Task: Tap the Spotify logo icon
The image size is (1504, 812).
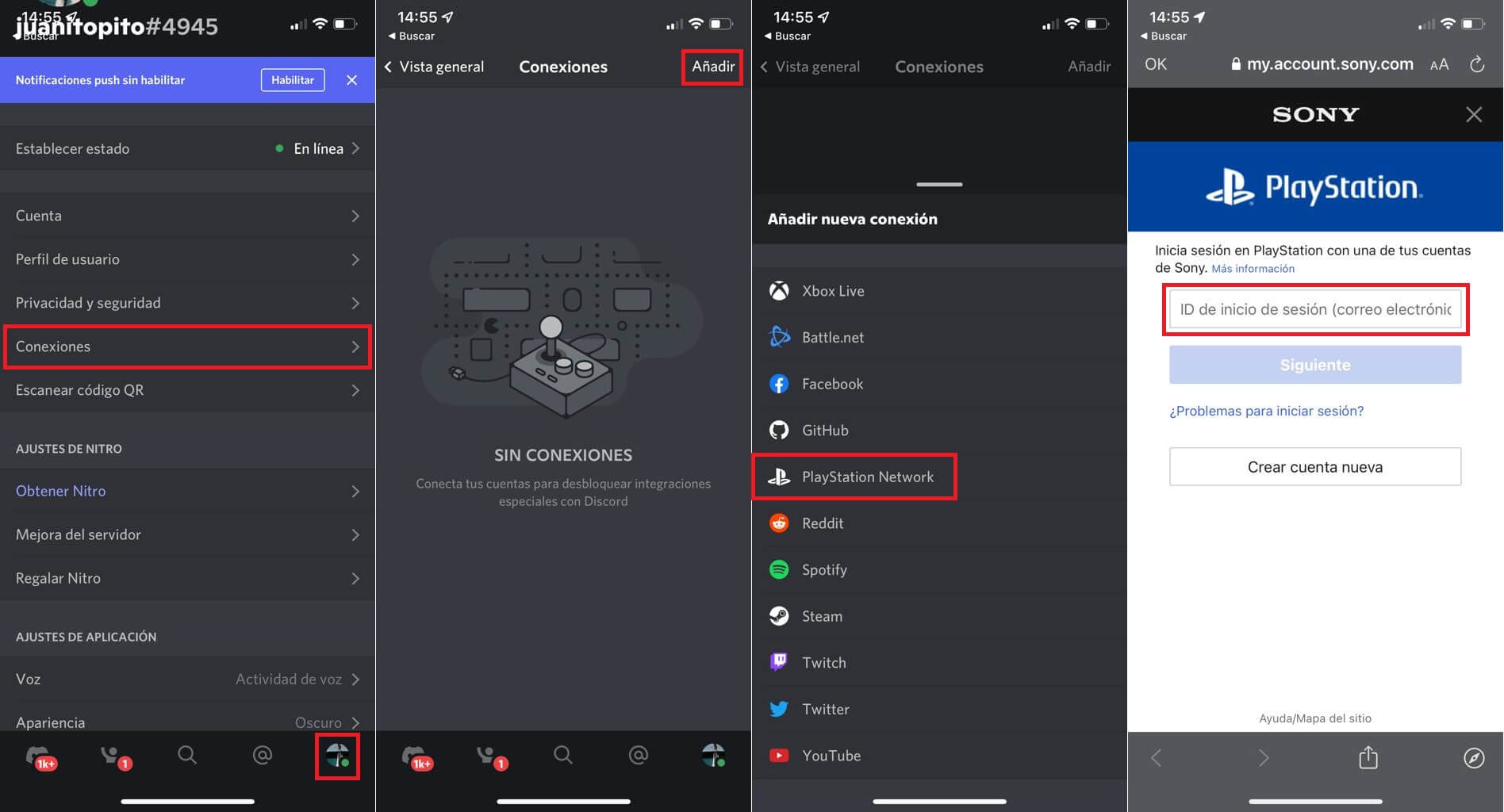Action: tap(779, 569)
